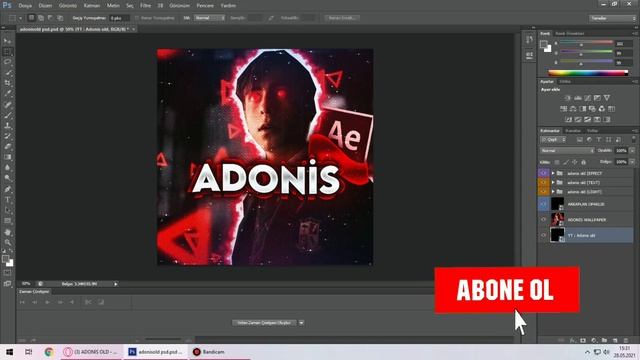Select the Blur tool

point(7,168)
